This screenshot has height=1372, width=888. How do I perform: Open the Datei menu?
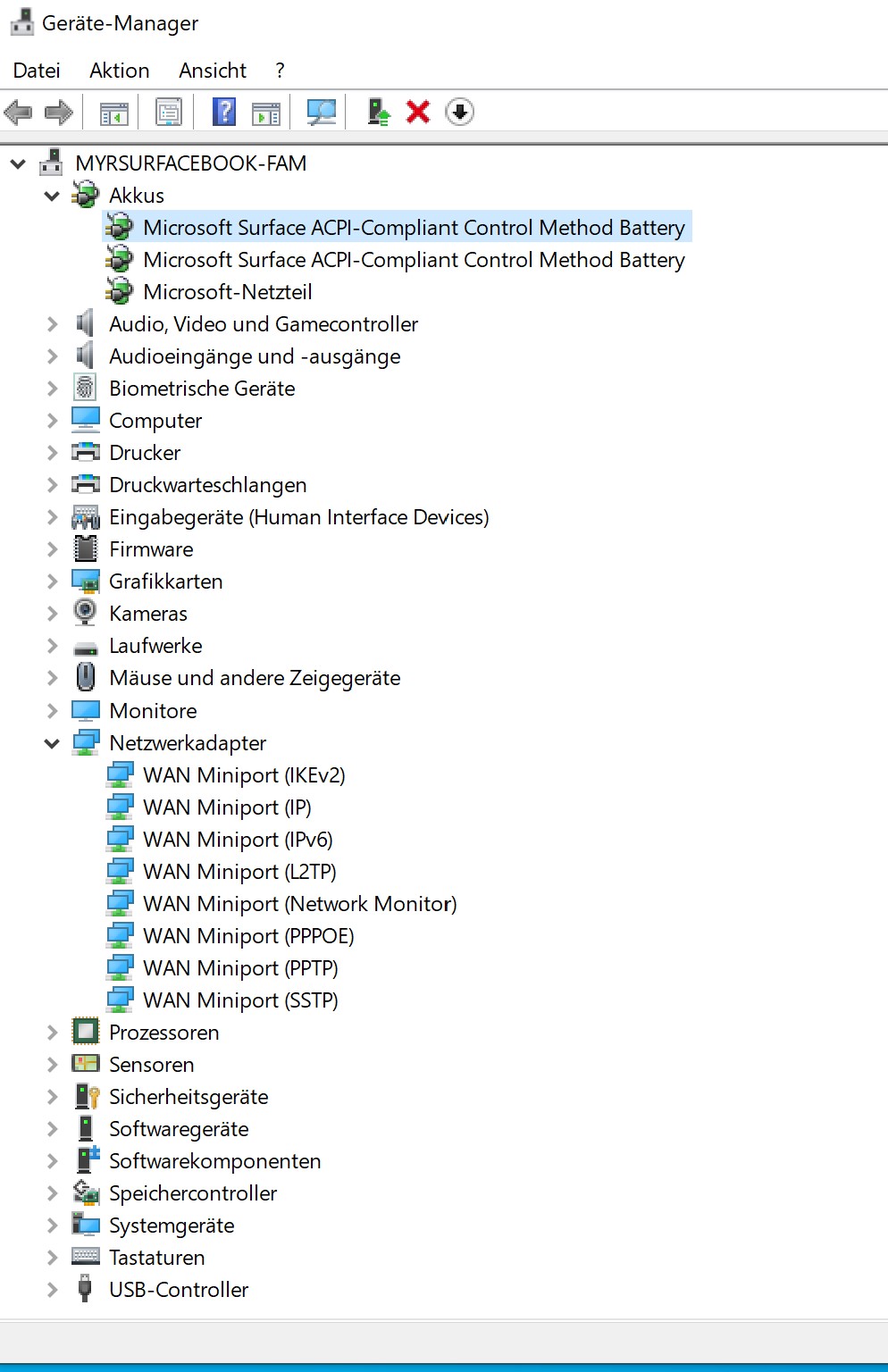(x=37, y=71)
